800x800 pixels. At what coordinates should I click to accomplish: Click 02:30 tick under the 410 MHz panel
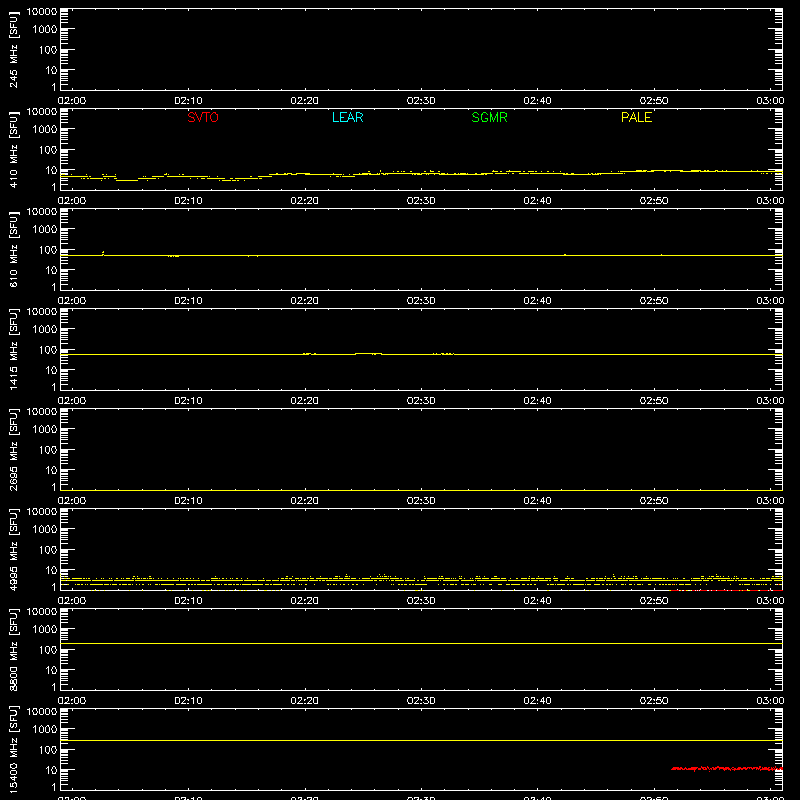click(x=421, y=201)
